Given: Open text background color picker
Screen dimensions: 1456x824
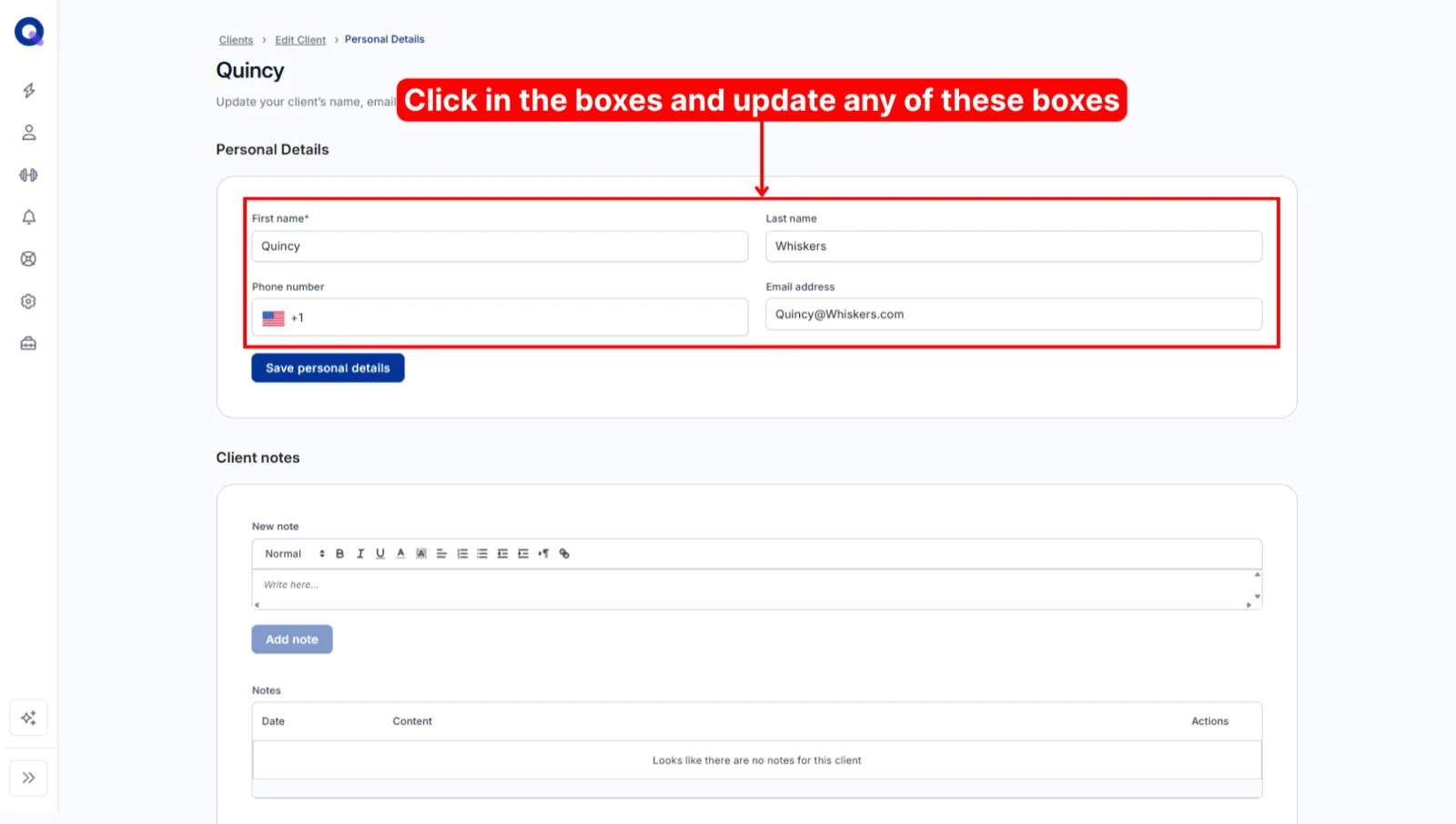Looking at the screenshot, I should pos(421,554).
